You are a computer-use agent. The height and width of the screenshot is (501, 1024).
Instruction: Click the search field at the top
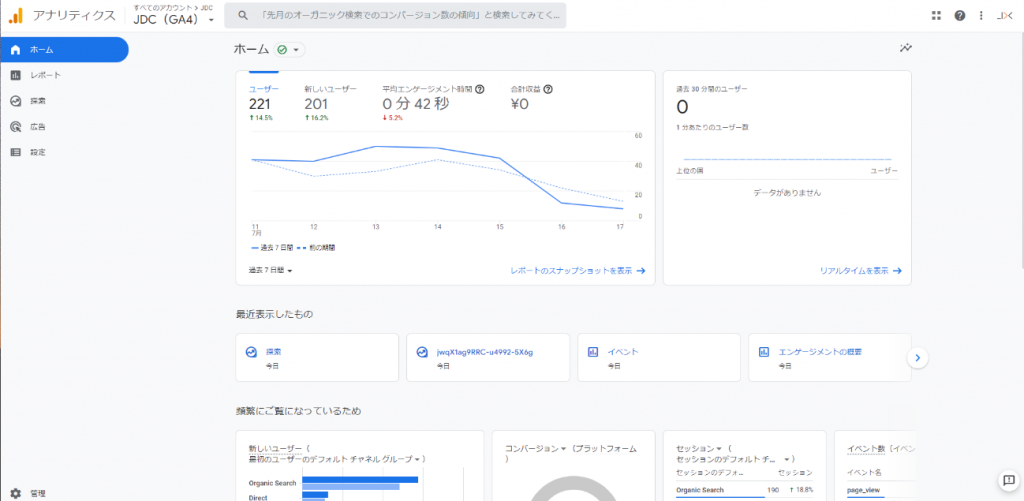[x=395, y=15]
